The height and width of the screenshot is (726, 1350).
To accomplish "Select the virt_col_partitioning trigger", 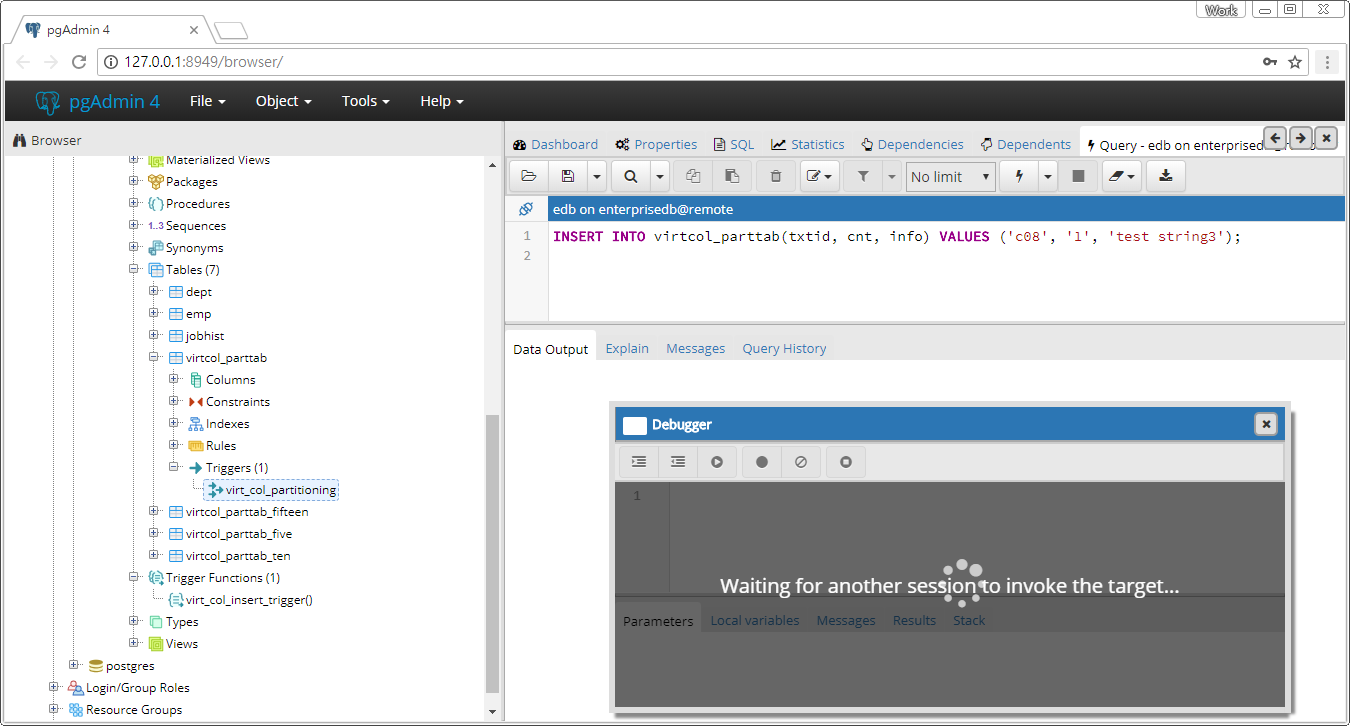I will (272, 490).
